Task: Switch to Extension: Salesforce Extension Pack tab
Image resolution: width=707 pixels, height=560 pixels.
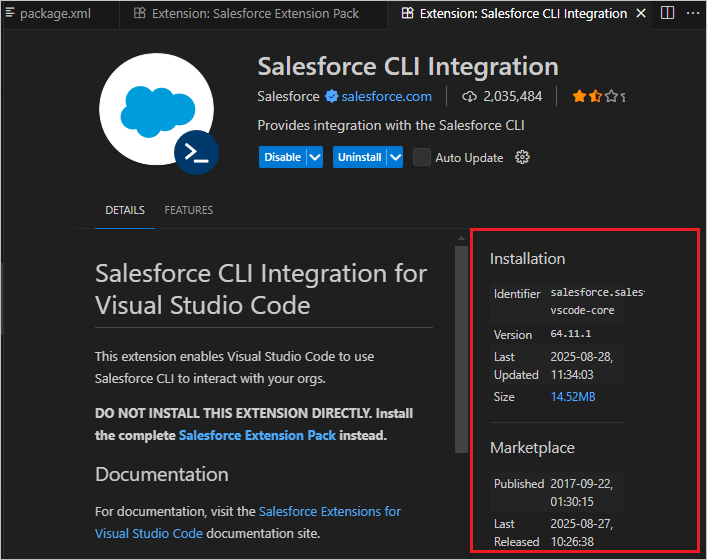Action: (x=255, y=14)
